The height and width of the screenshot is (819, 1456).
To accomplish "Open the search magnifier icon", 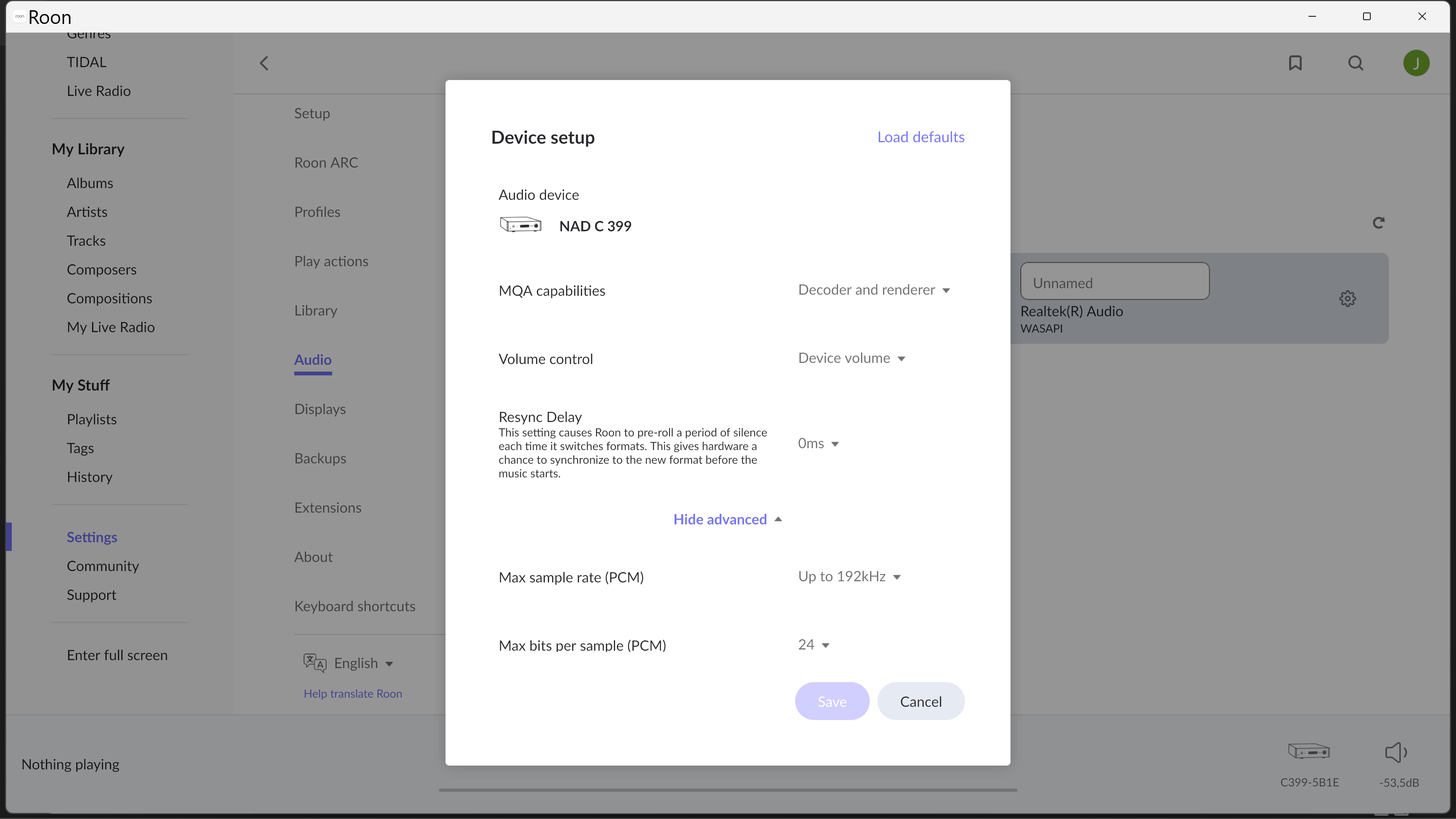I will tap(1356, 63).
